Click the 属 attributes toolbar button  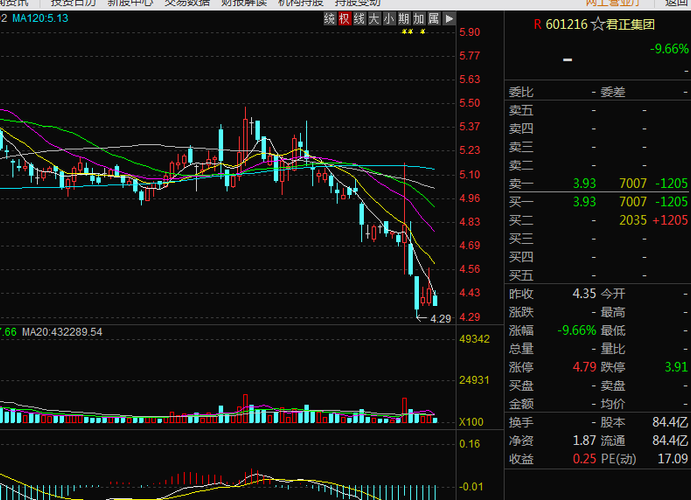434,19
